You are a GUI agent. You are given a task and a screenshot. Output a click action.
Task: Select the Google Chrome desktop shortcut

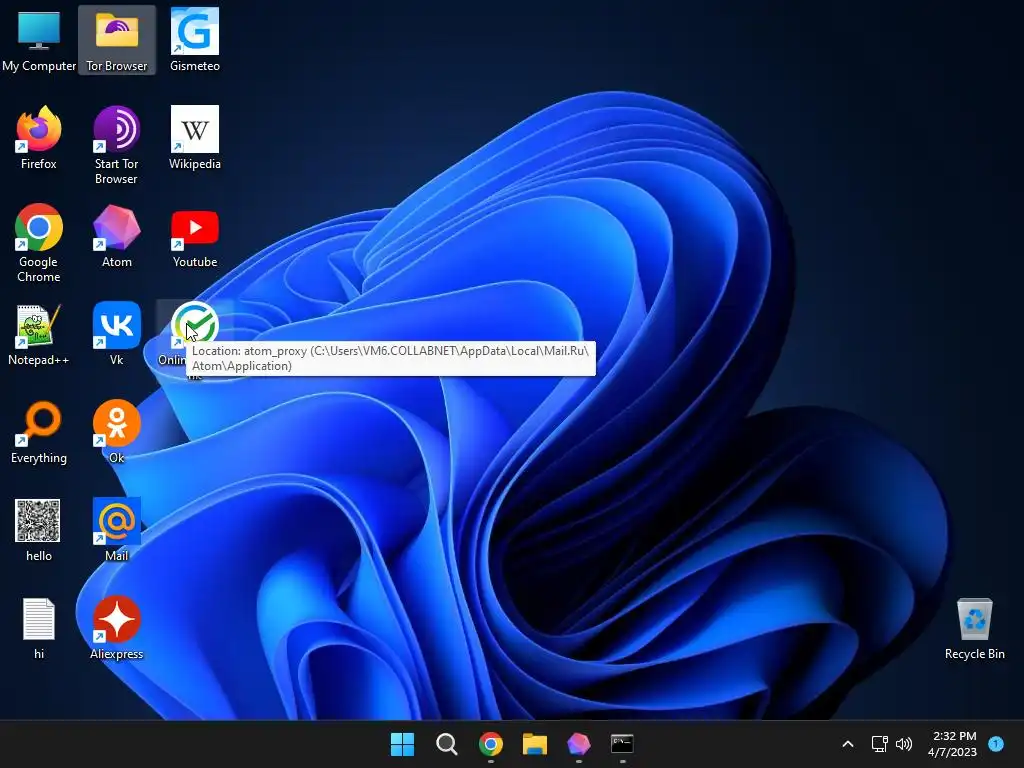point(39,243)
